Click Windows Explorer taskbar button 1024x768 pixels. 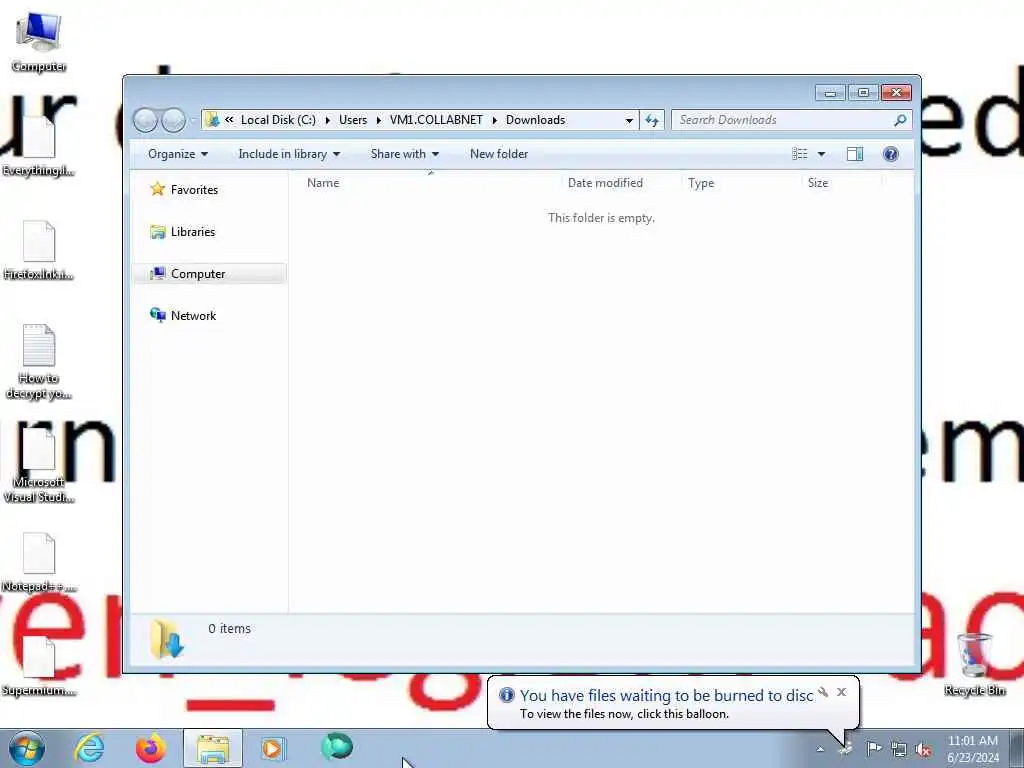(212, 748)
